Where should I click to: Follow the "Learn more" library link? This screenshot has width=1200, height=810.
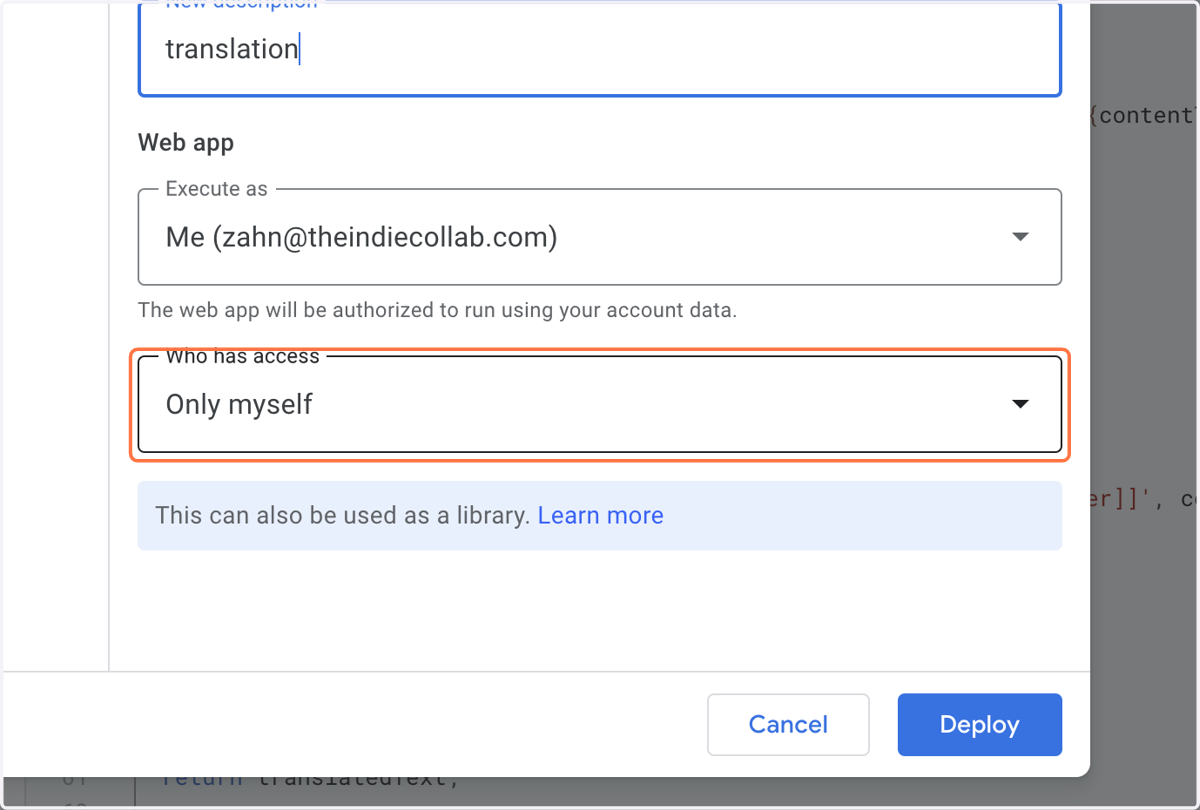click(600, 516)
